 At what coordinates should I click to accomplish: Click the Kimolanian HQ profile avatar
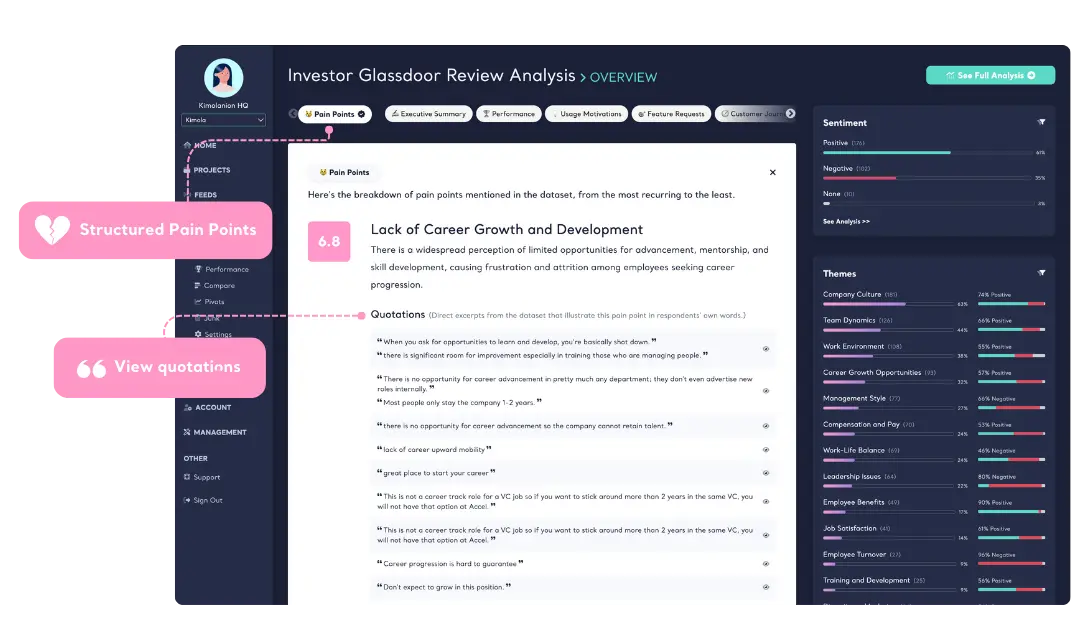pos(222,77)
